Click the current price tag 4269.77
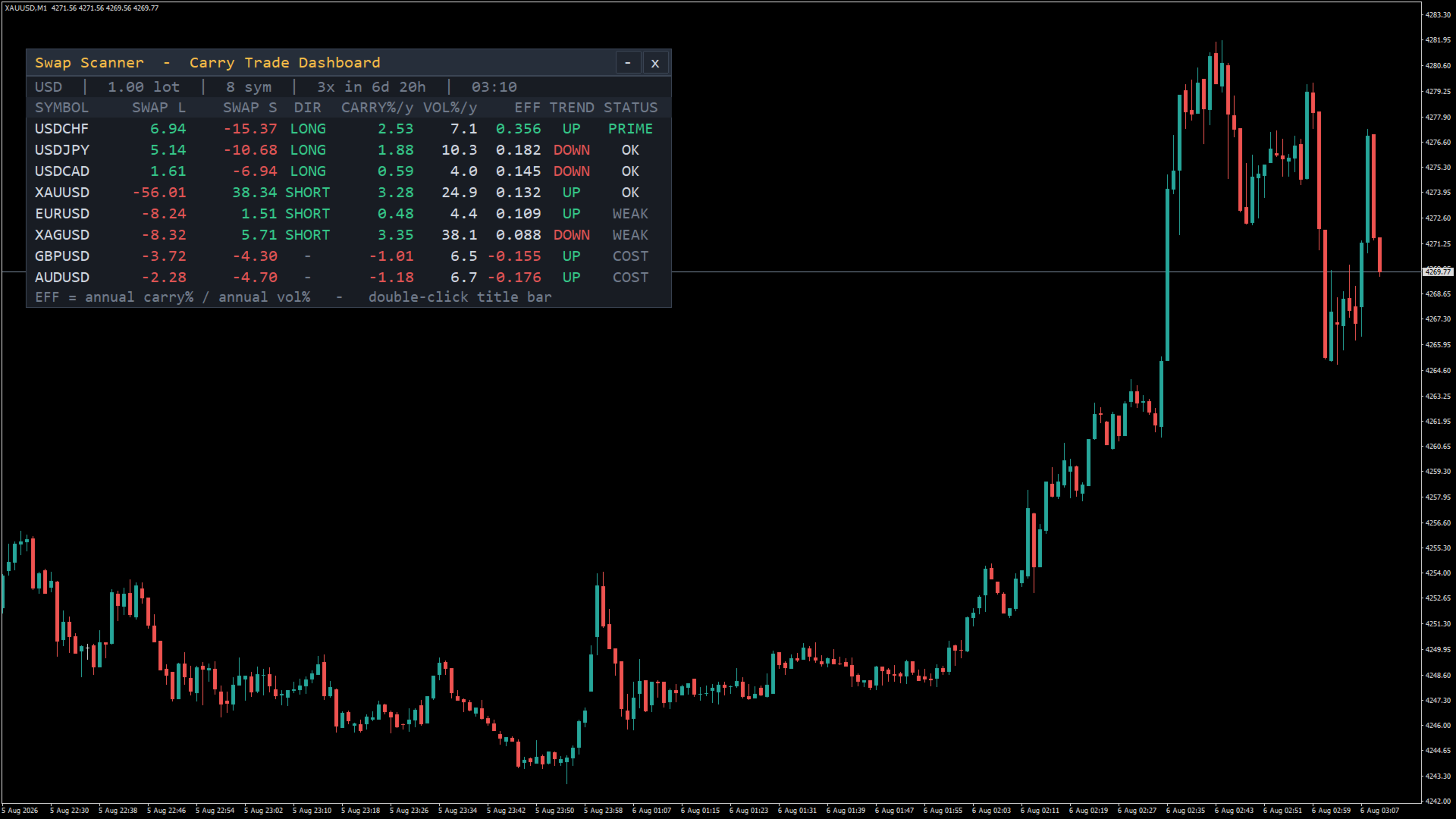The height and width of the screenshot is (819, 1456). click(x=1438, y=271)
